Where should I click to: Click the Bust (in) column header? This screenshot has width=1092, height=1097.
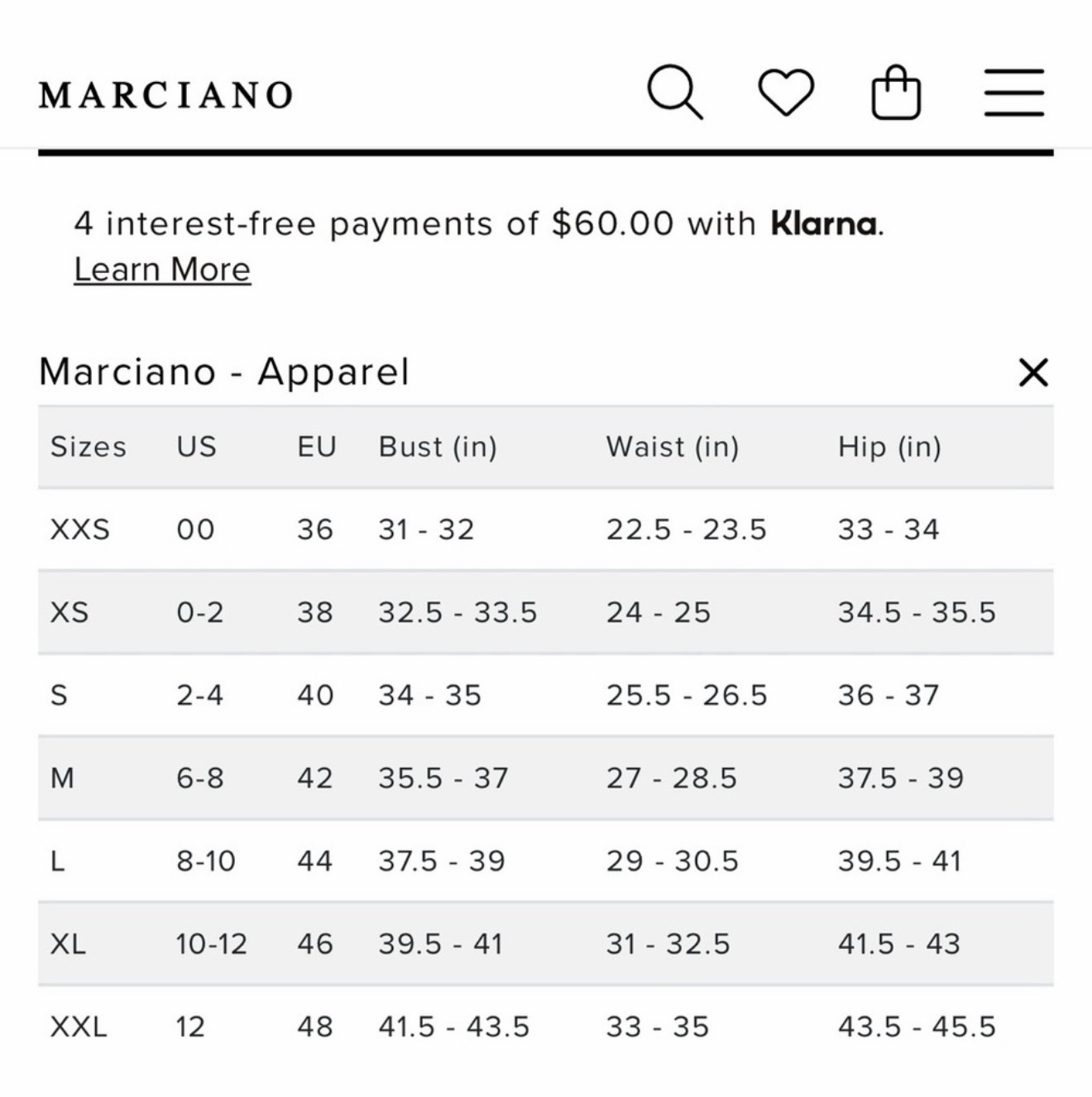438,447
